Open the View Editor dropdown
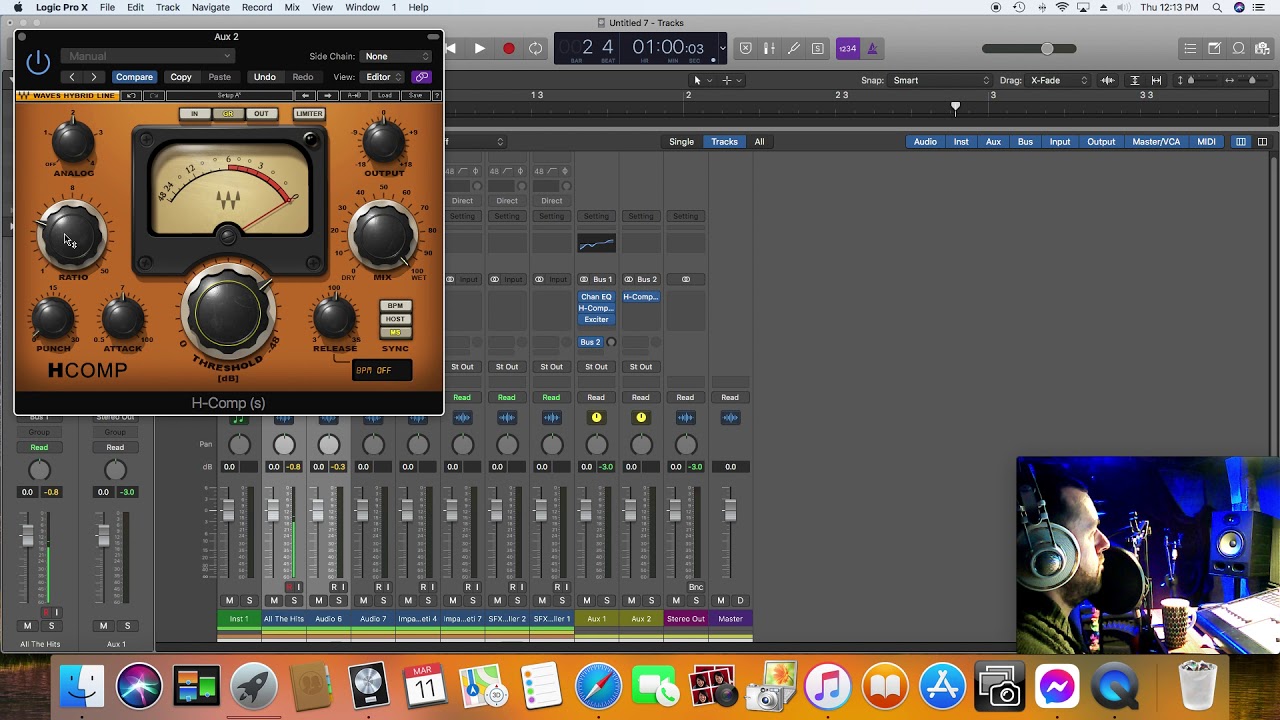Viewport: 1280px width, 720px height. 383,77
